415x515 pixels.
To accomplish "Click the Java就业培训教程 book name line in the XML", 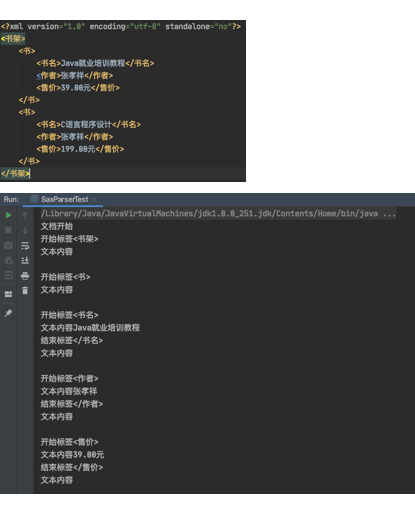I will coord(95,63).
